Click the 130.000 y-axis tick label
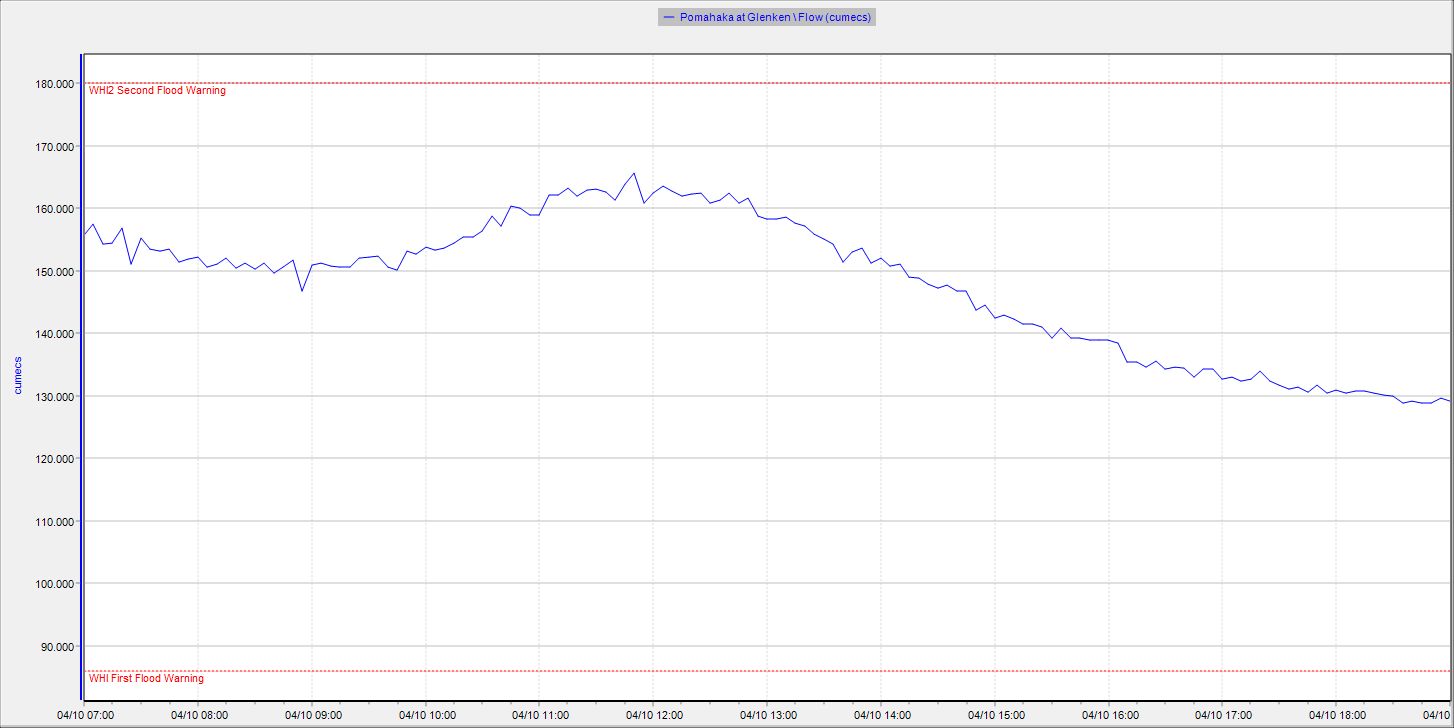The image size is (1454, 728). (54, 397)
